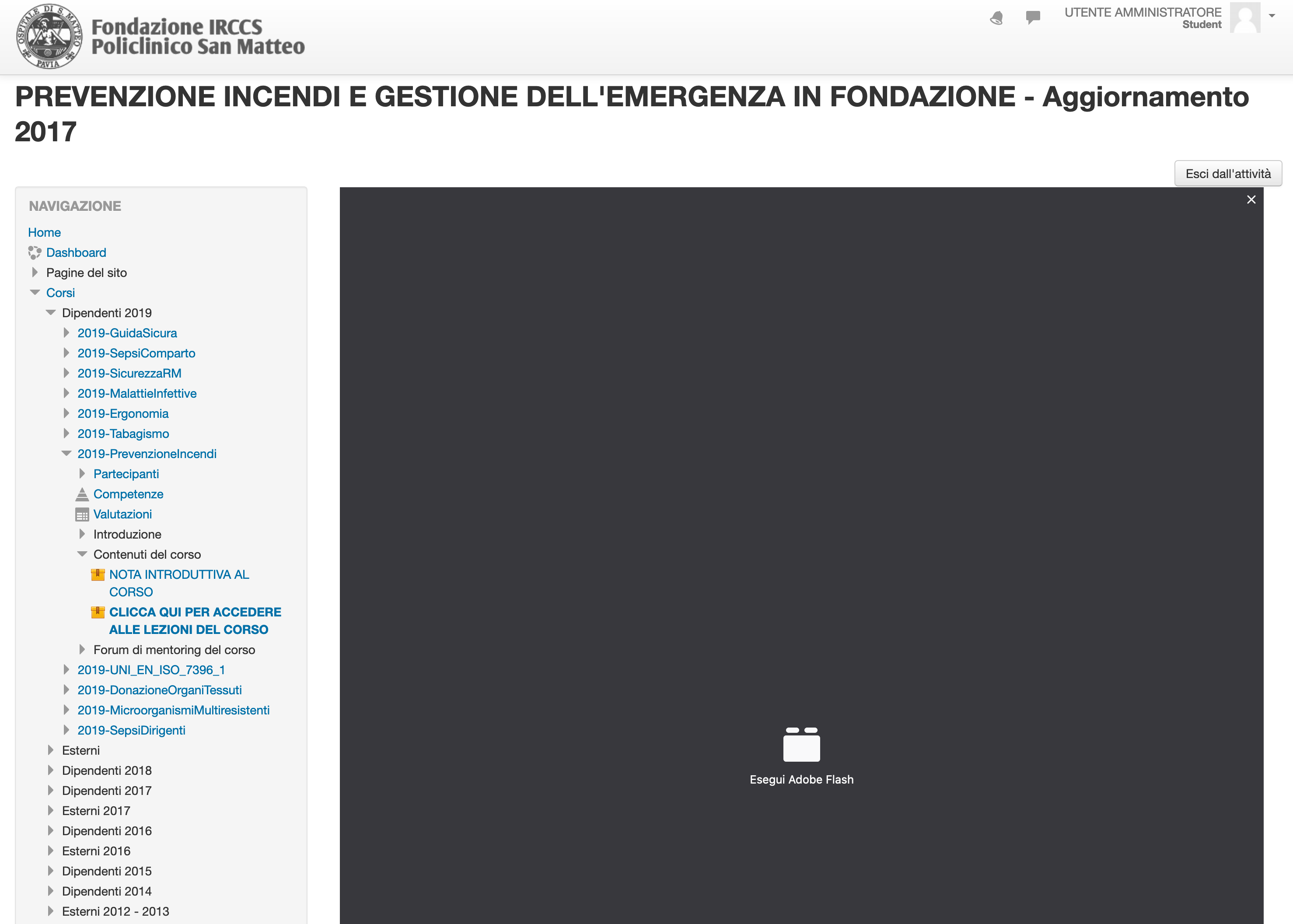Click the Valutazioni grades table icon

[82, 514]
